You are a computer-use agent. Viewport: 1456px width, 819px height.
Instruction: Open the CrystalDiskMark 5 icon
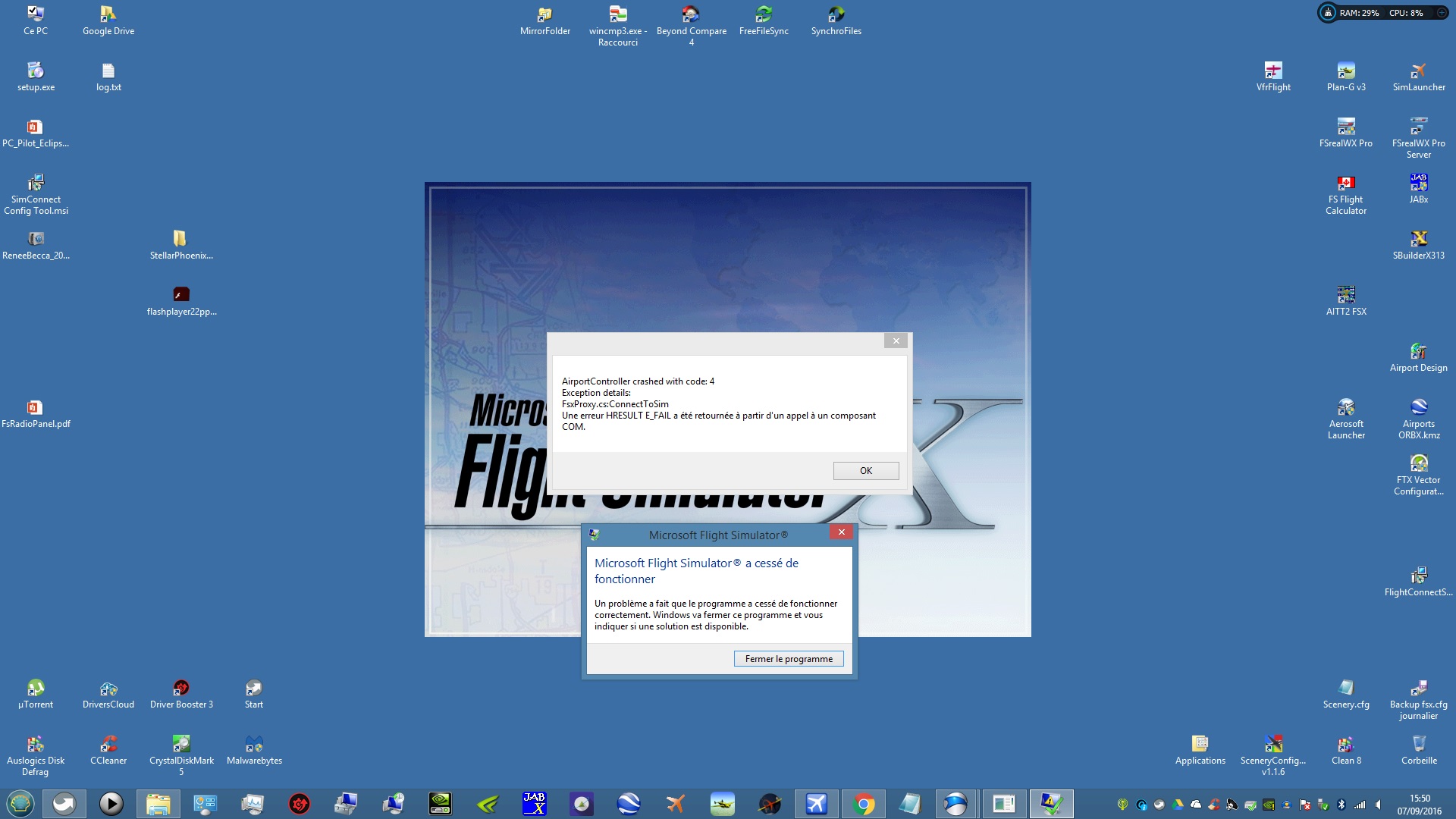(x=181, y=756)
